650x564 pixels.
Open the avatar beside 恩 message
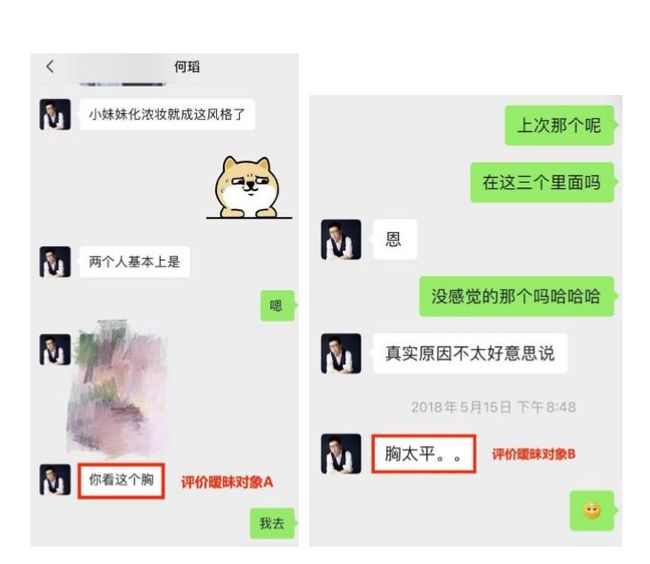(341, 240)
